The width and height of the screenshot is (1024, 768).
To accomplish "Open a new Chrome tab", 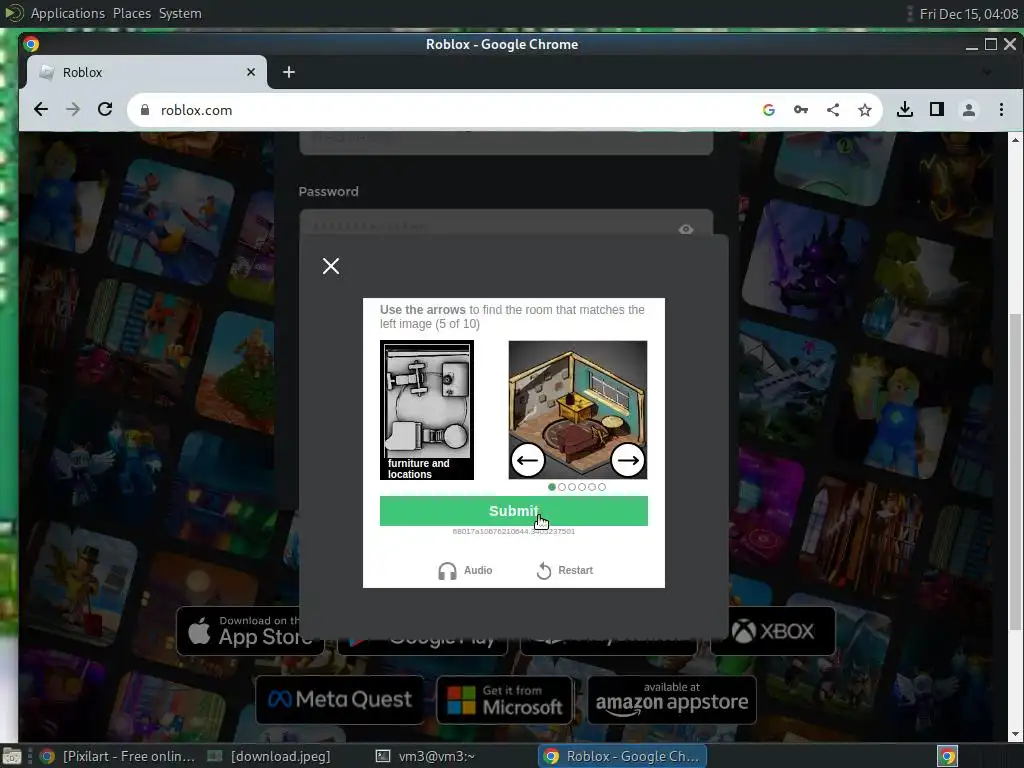I will click(x=289, y=72).
